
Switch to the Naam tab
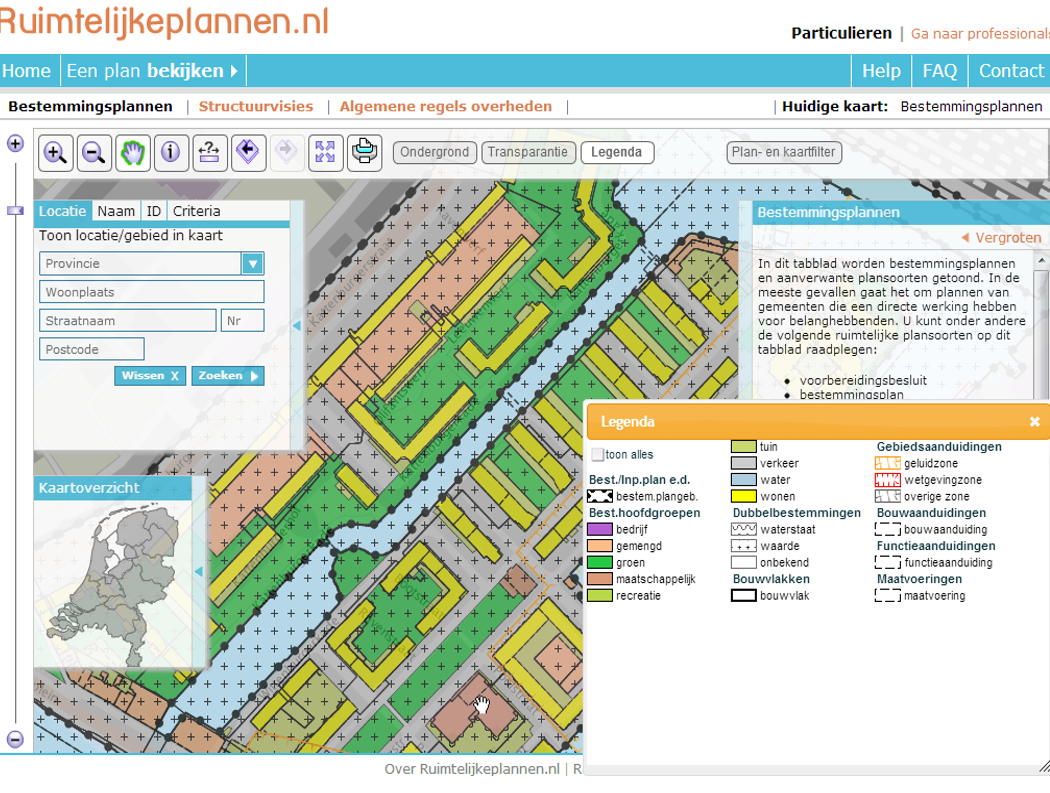point(116,211)
